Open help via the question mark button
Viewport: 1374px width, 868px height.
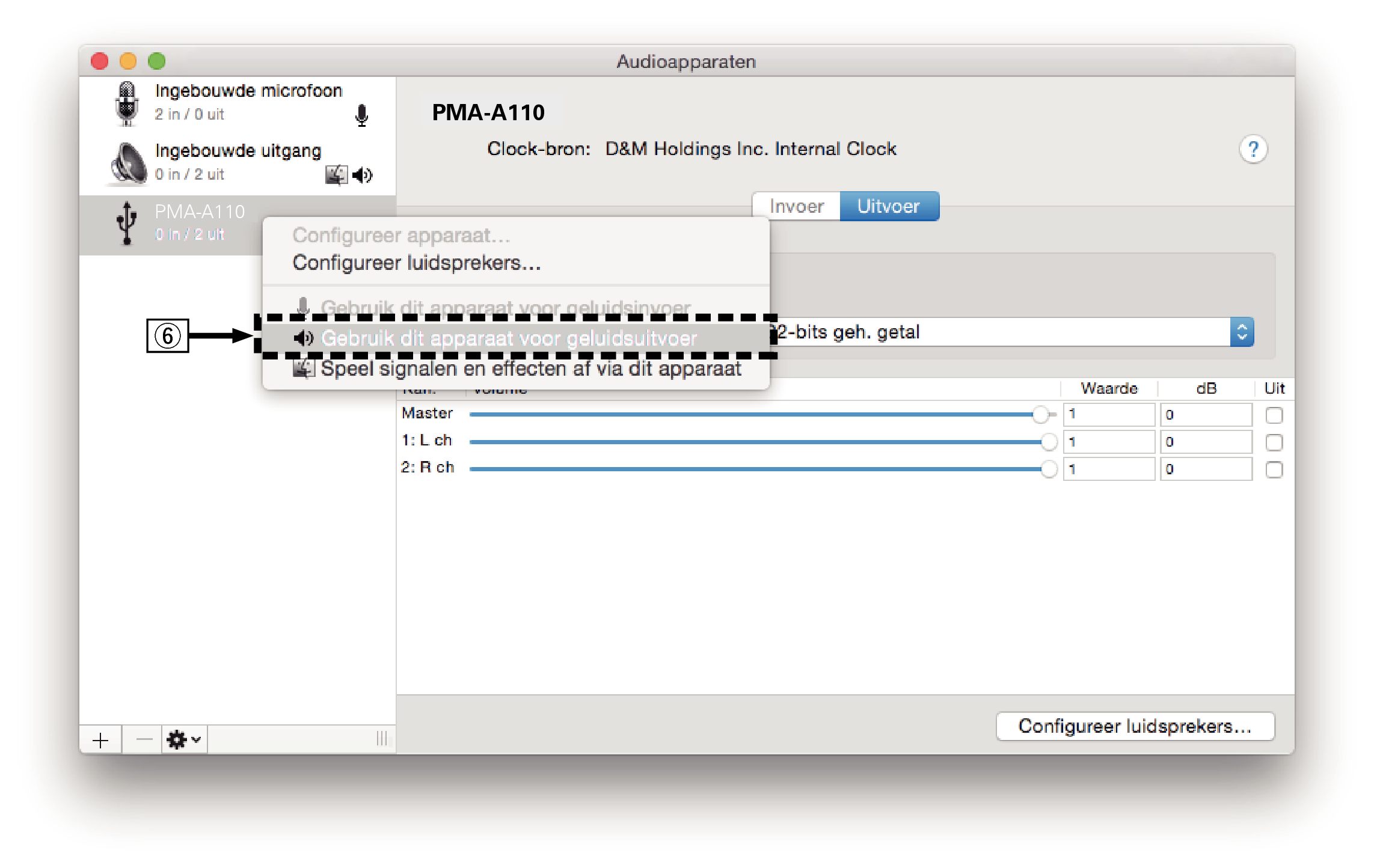pos(1253,149)
